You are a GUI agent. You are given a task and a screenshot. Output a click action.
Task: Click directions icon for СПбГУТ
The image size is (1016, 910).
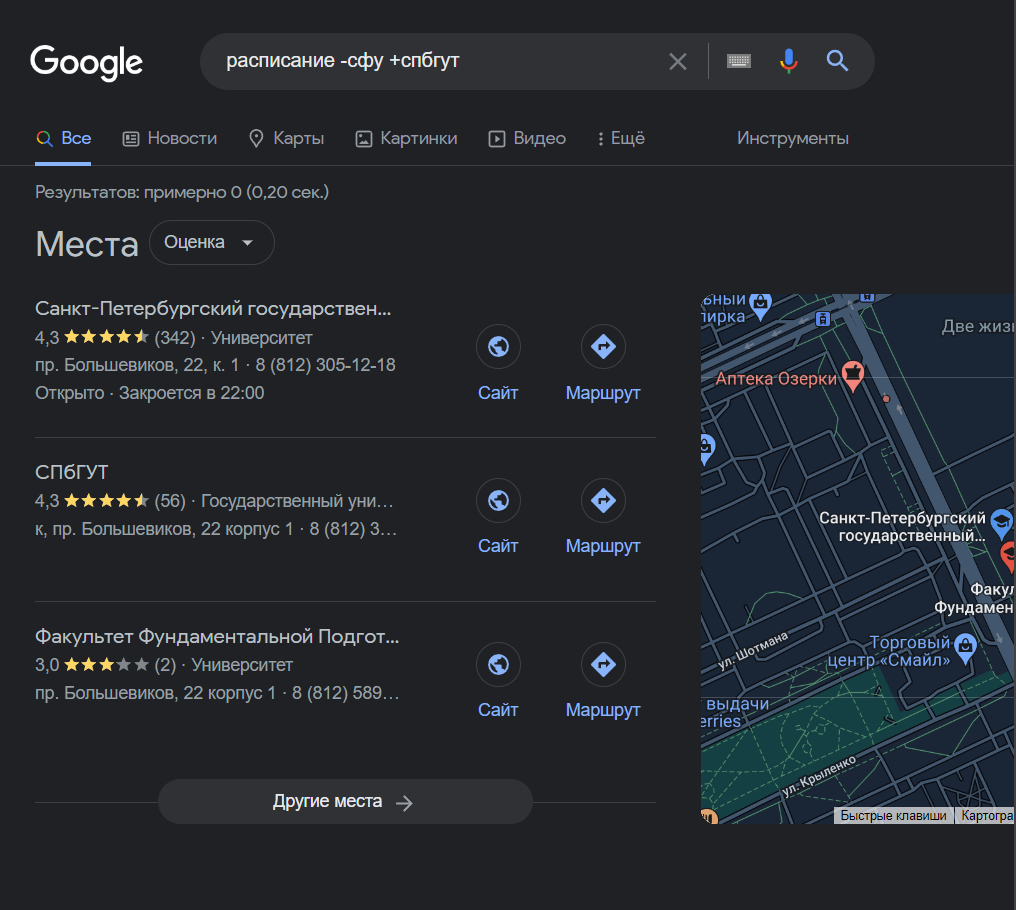[x=603, y=500]
